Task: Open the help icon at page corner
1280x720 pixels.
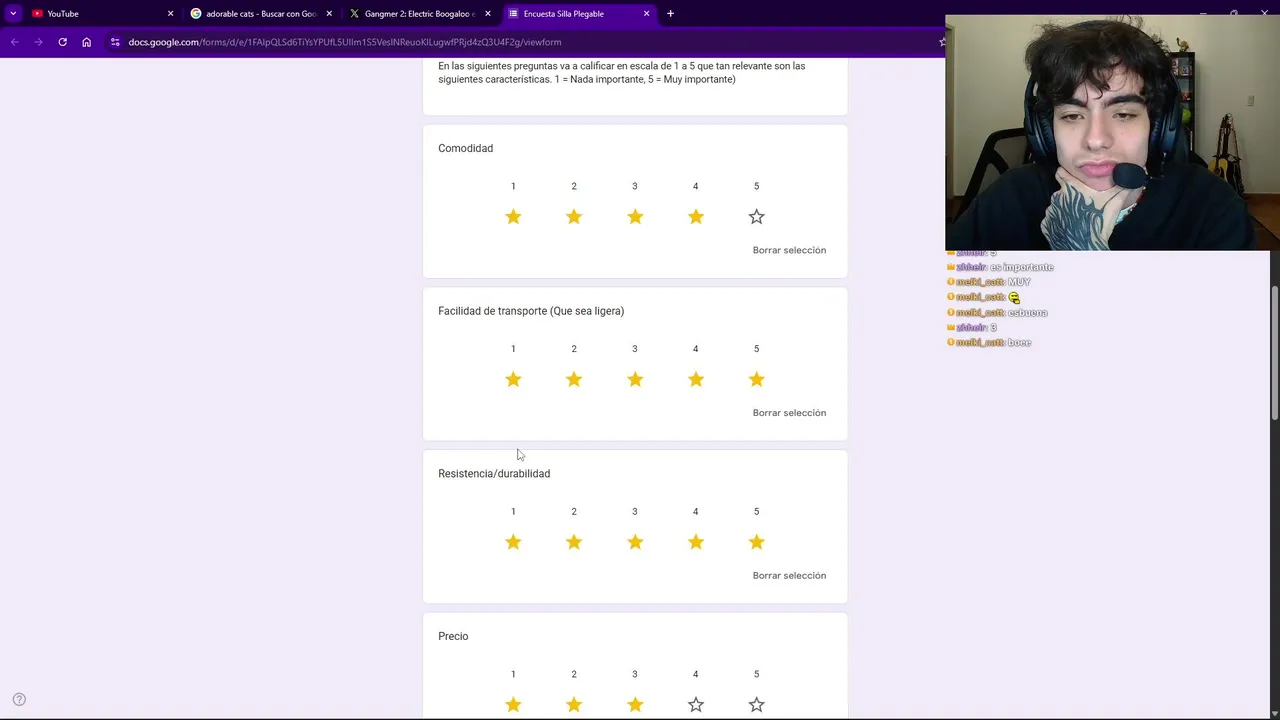Action: 19,700
